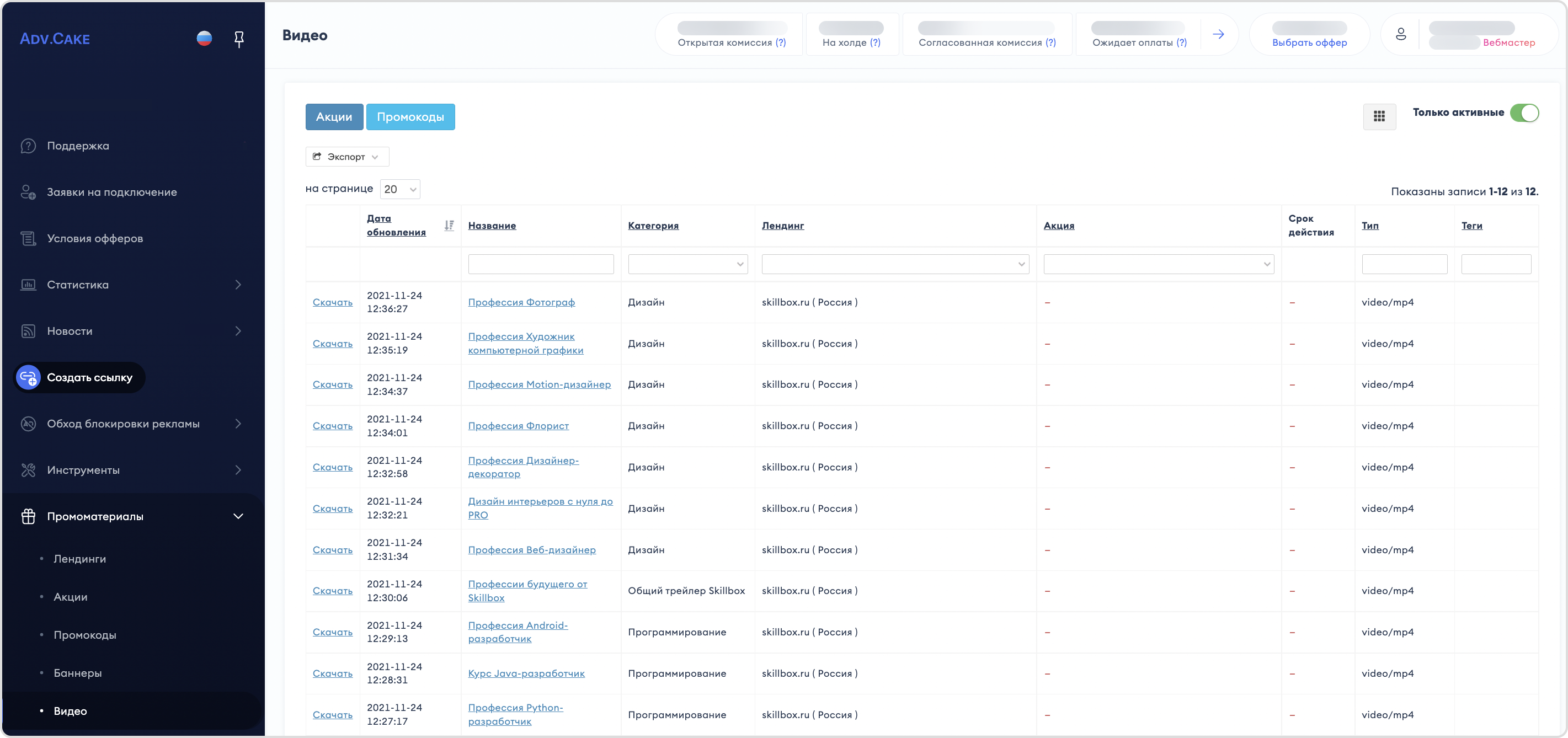Click the export button icon

318,156
